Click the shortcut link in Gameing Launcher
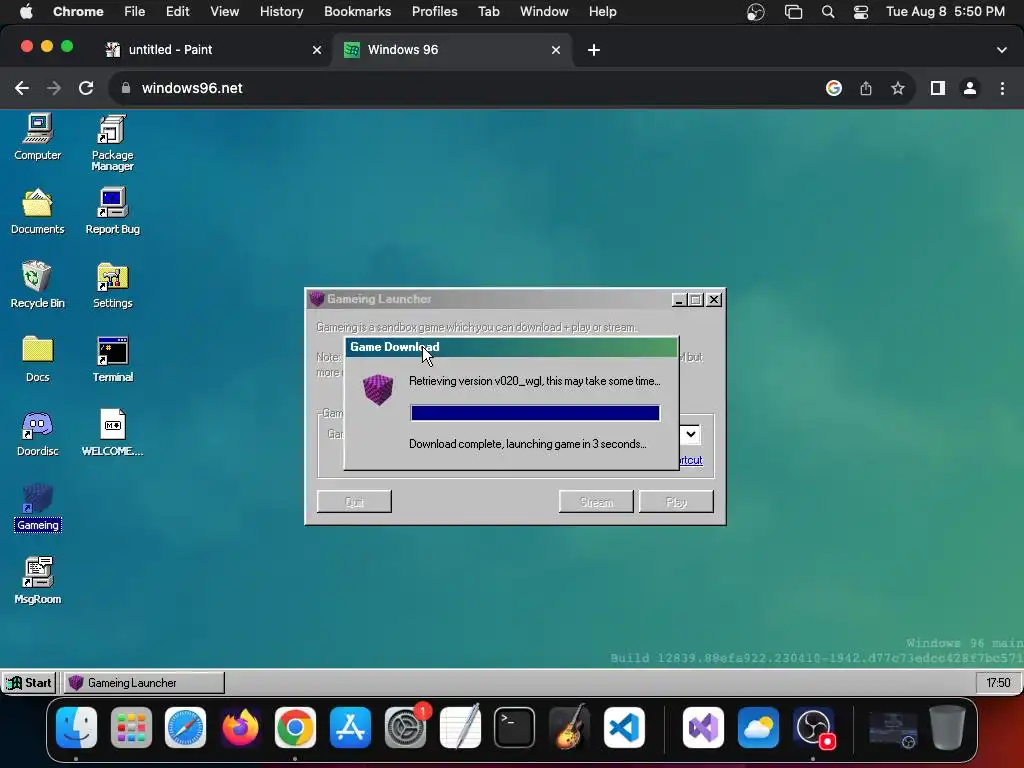1024x768 pixels. [690, 460]
